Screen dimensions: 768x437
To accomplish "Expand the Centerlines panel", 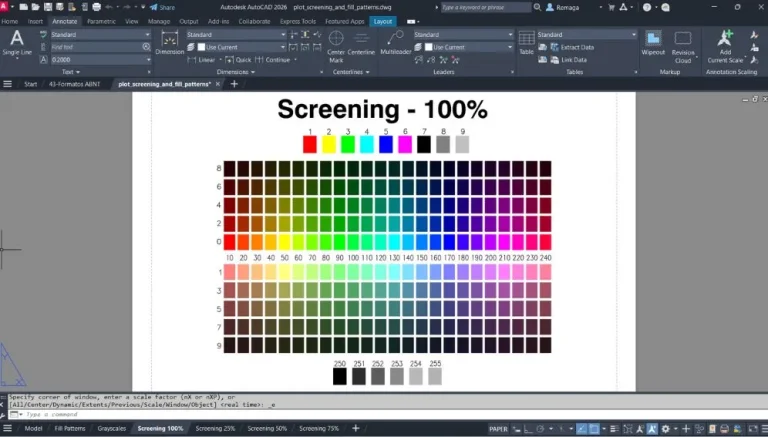I will tap(351, 72).
